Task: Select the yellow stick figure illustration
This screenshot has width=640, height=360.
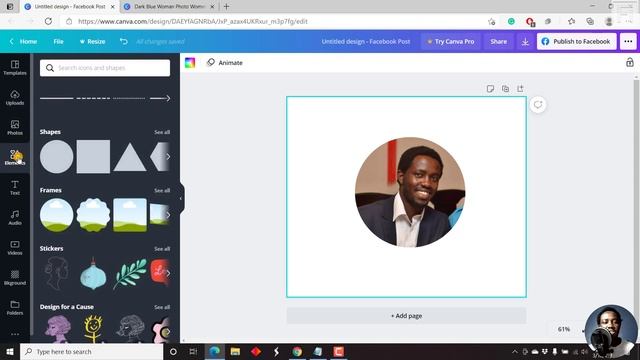Action: point(93,329)
